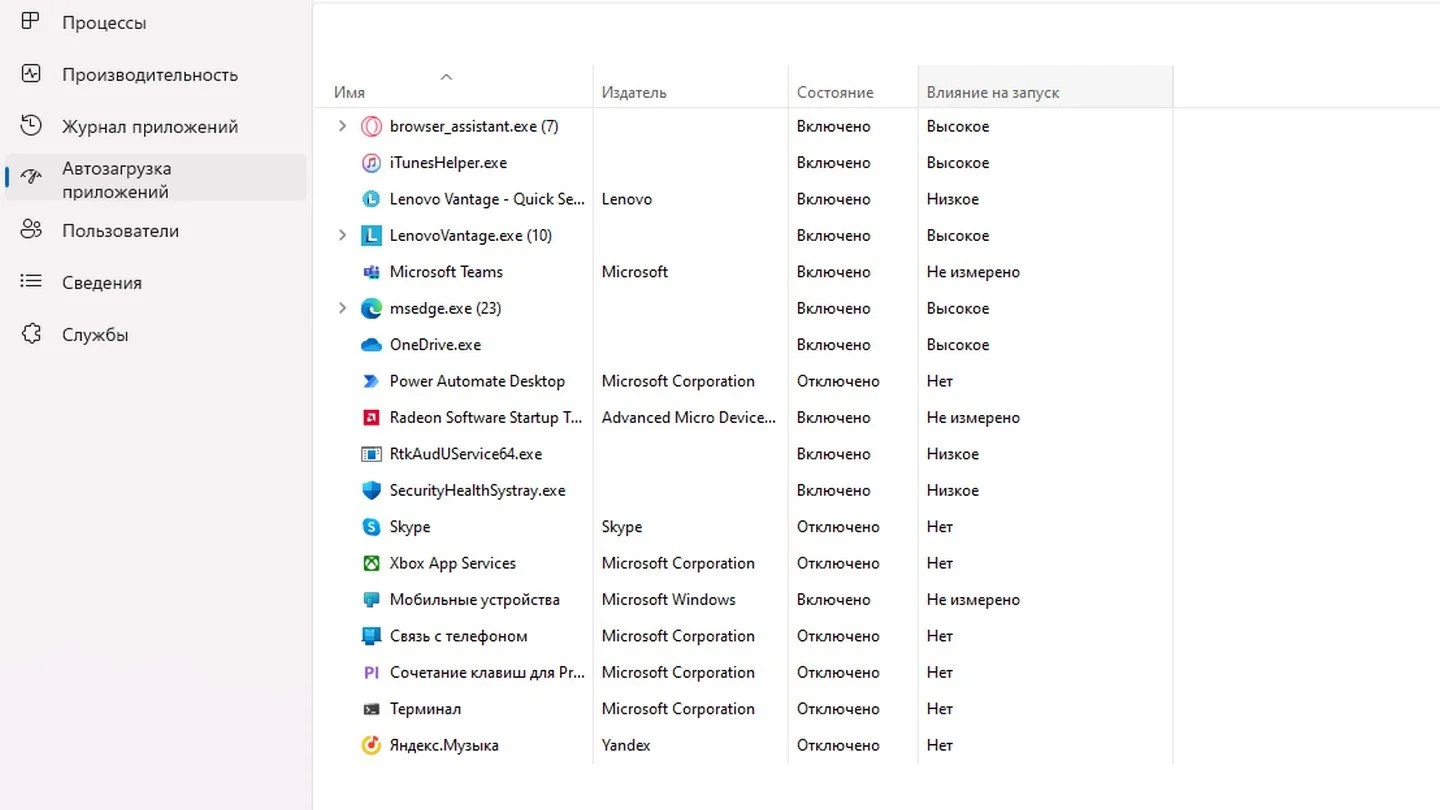1440x810 pixels.
Task: Click the Терминал icon
Action: coord(371,709)
